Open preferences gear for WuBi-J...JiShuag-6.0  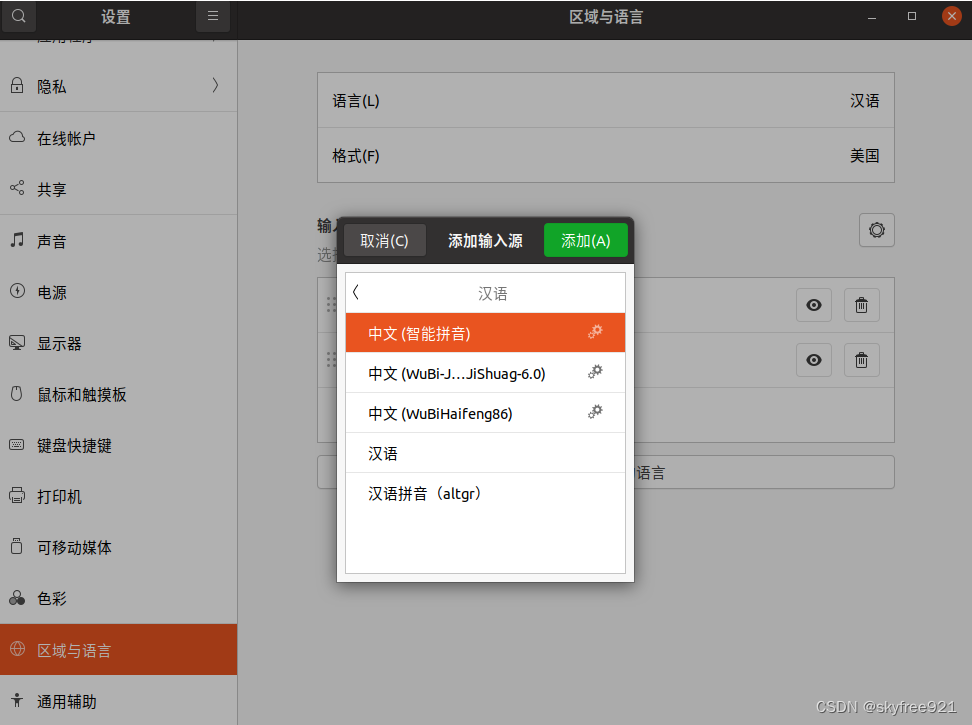coord(595,372)
